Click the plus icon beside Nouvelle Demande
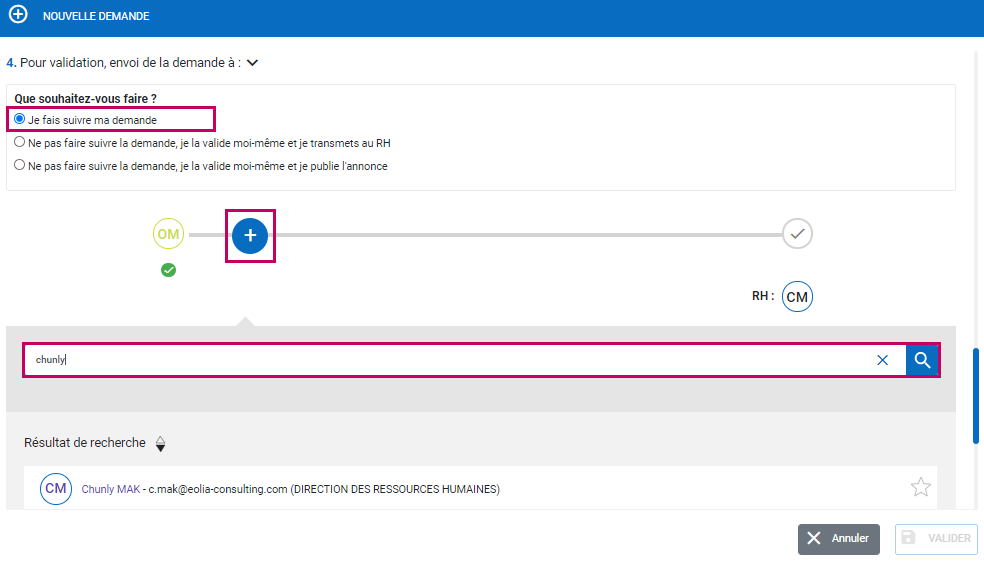This screenshot has width=984, height=561. 18,16
